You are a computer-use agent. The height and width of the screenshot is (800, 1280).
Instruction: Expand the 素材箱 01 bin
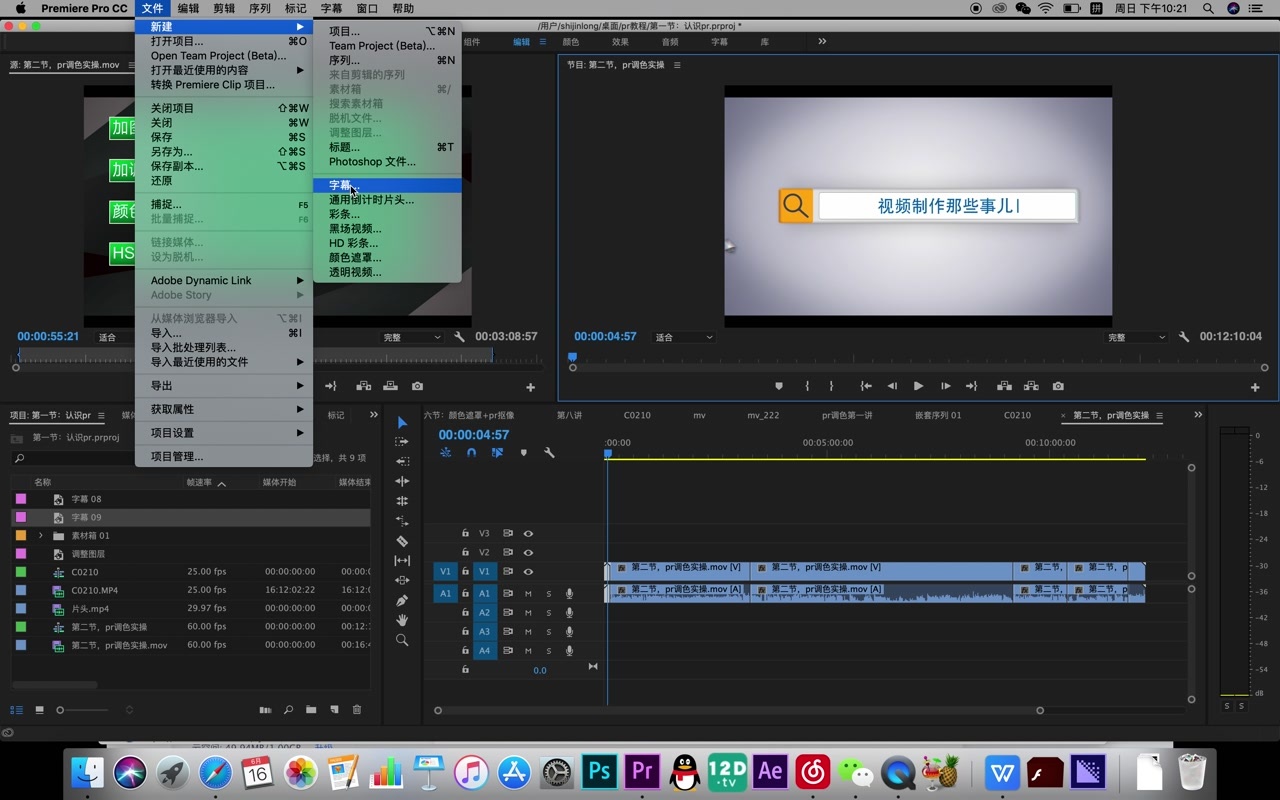pos(41,536)
